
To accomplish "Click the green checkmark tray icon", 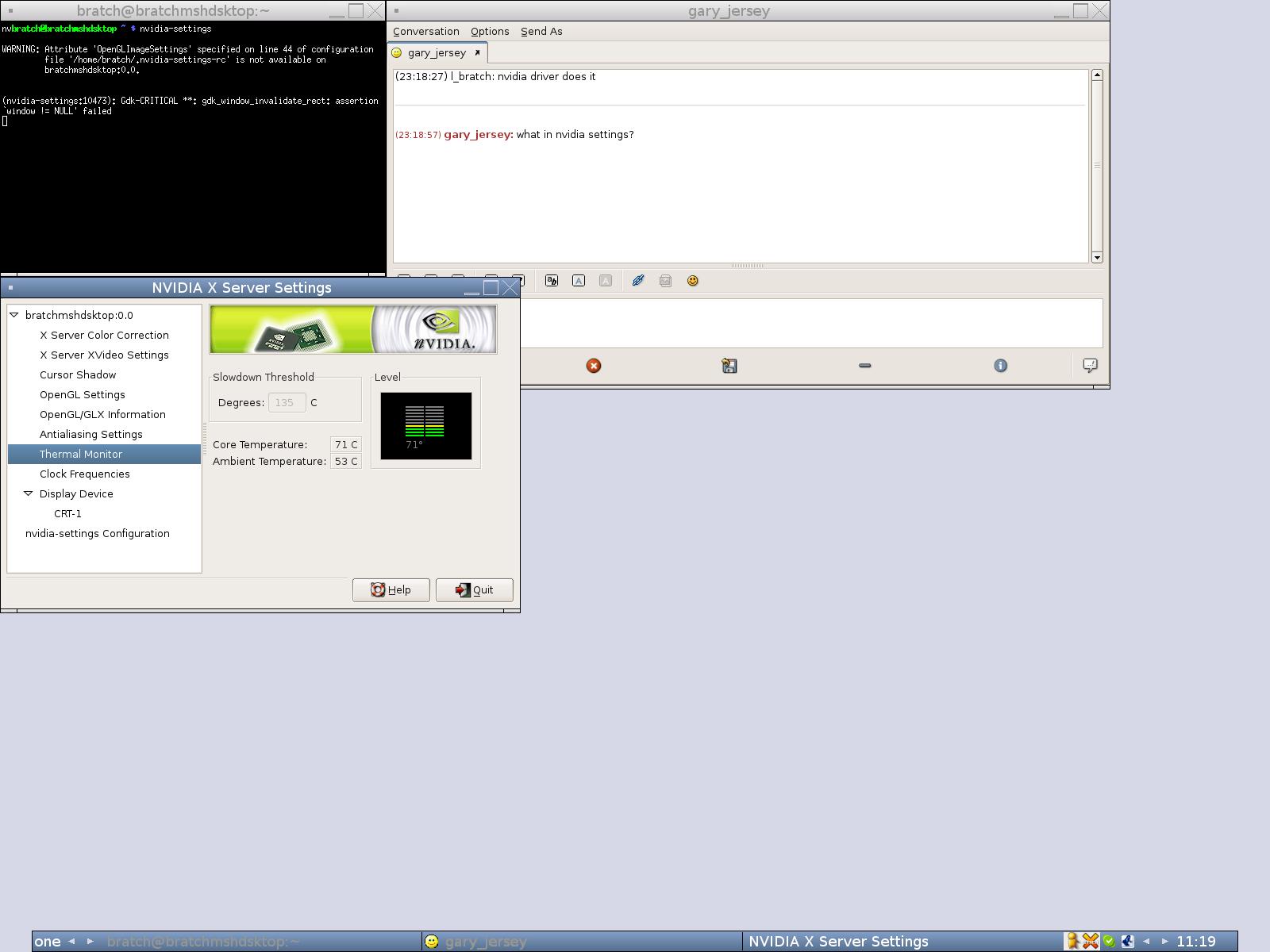I will pyautogui.click(x=1109, y=942).
